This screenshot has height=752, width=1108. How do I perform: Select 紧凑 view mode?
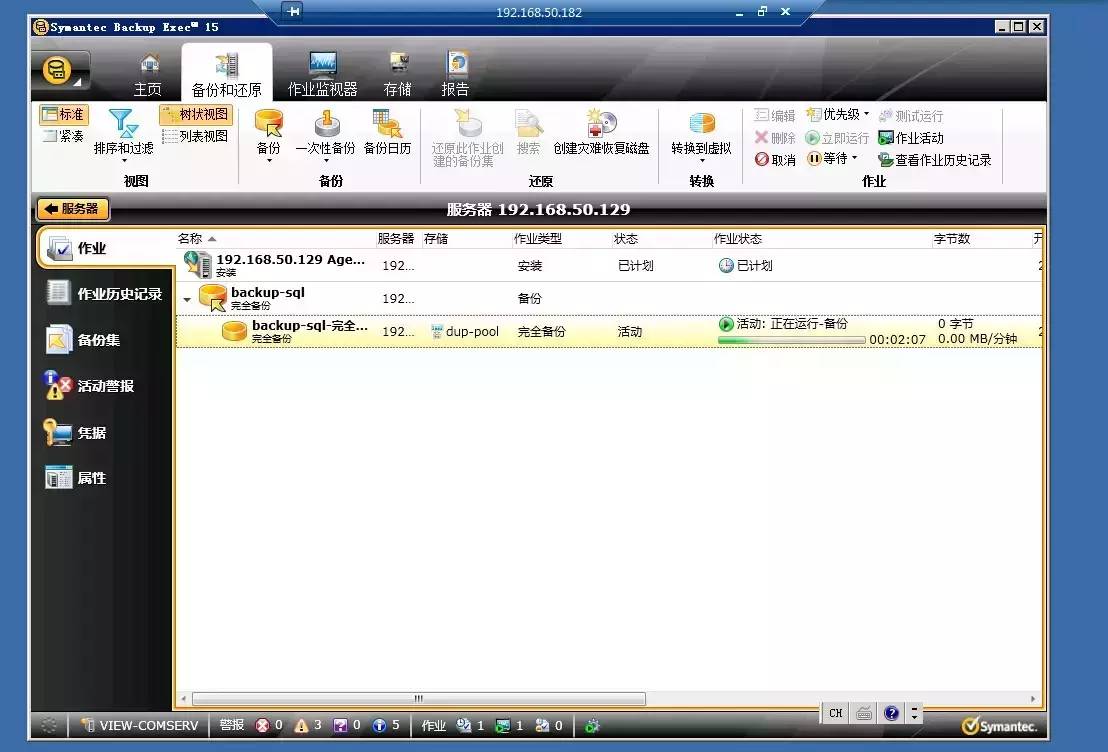point(64,136)
